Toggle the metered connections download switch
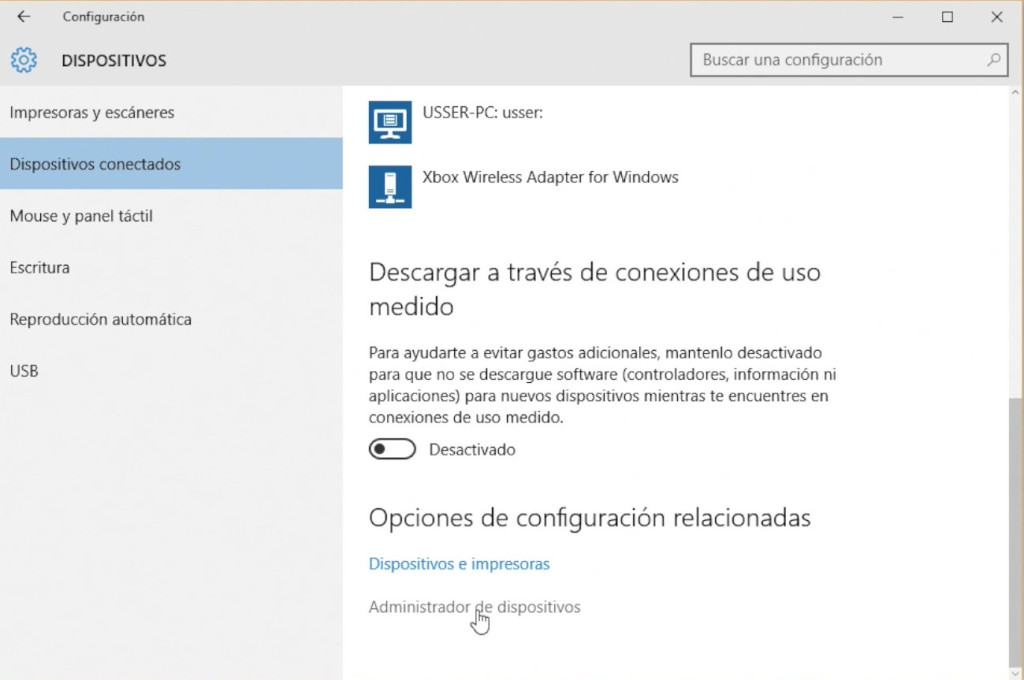Image resolution: width=1024 pixels, height=680 pixels. 392,450
